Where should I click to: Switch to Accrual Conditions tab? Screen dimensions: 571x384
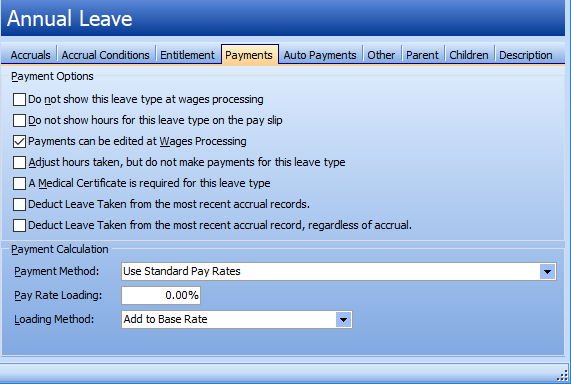point(105,55)
